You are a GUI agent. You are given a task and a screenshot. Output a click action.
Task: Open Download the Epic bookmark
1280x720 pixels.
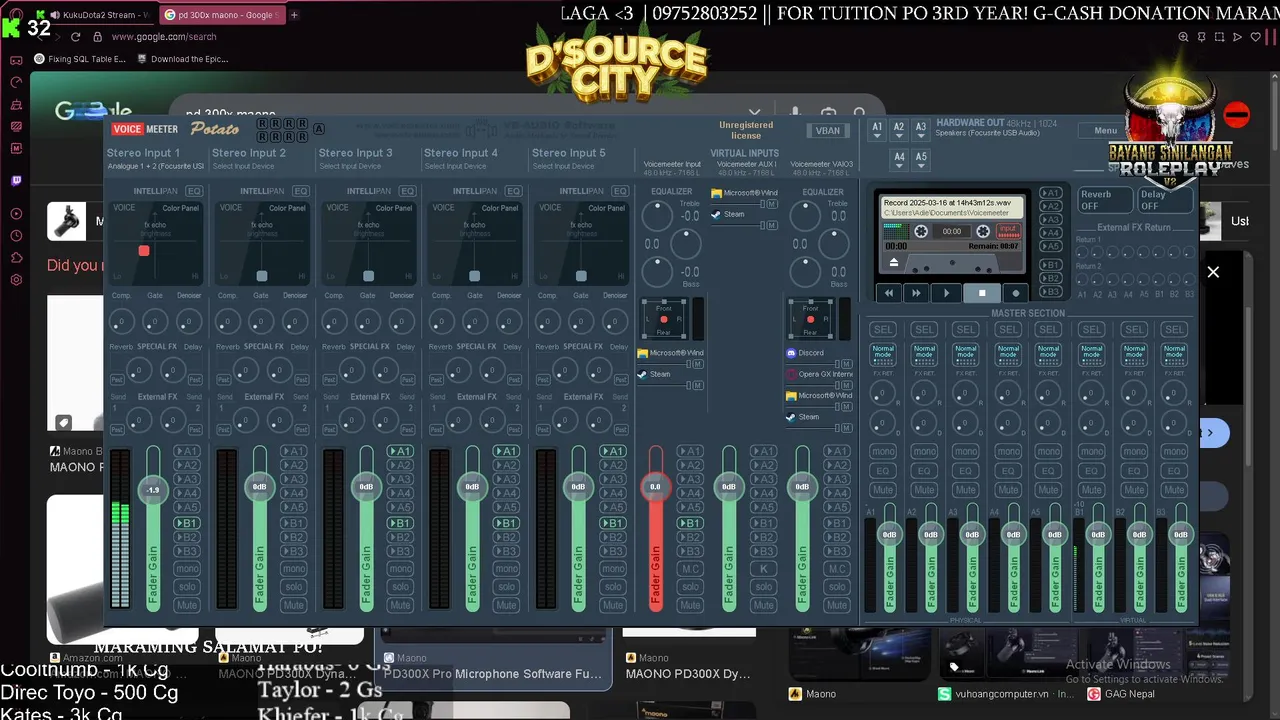182,59
